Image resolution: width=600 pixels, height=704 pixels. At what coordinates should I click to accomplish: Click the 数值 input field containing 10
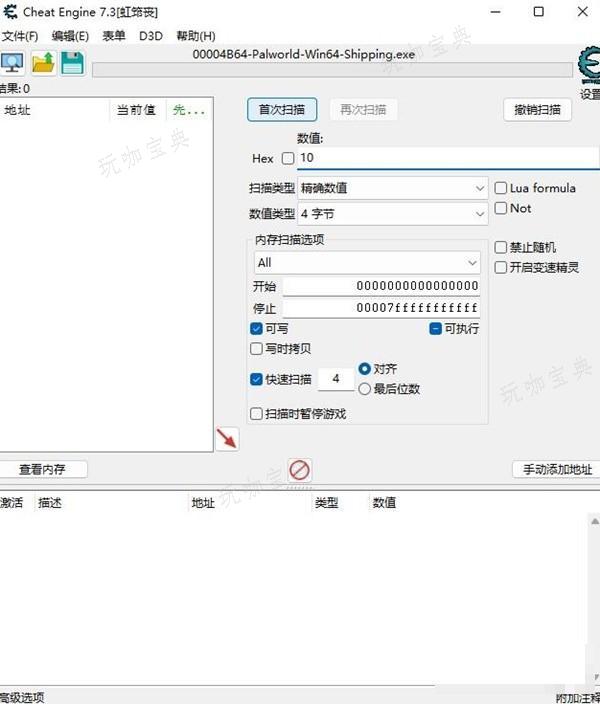tap(448, 158)
